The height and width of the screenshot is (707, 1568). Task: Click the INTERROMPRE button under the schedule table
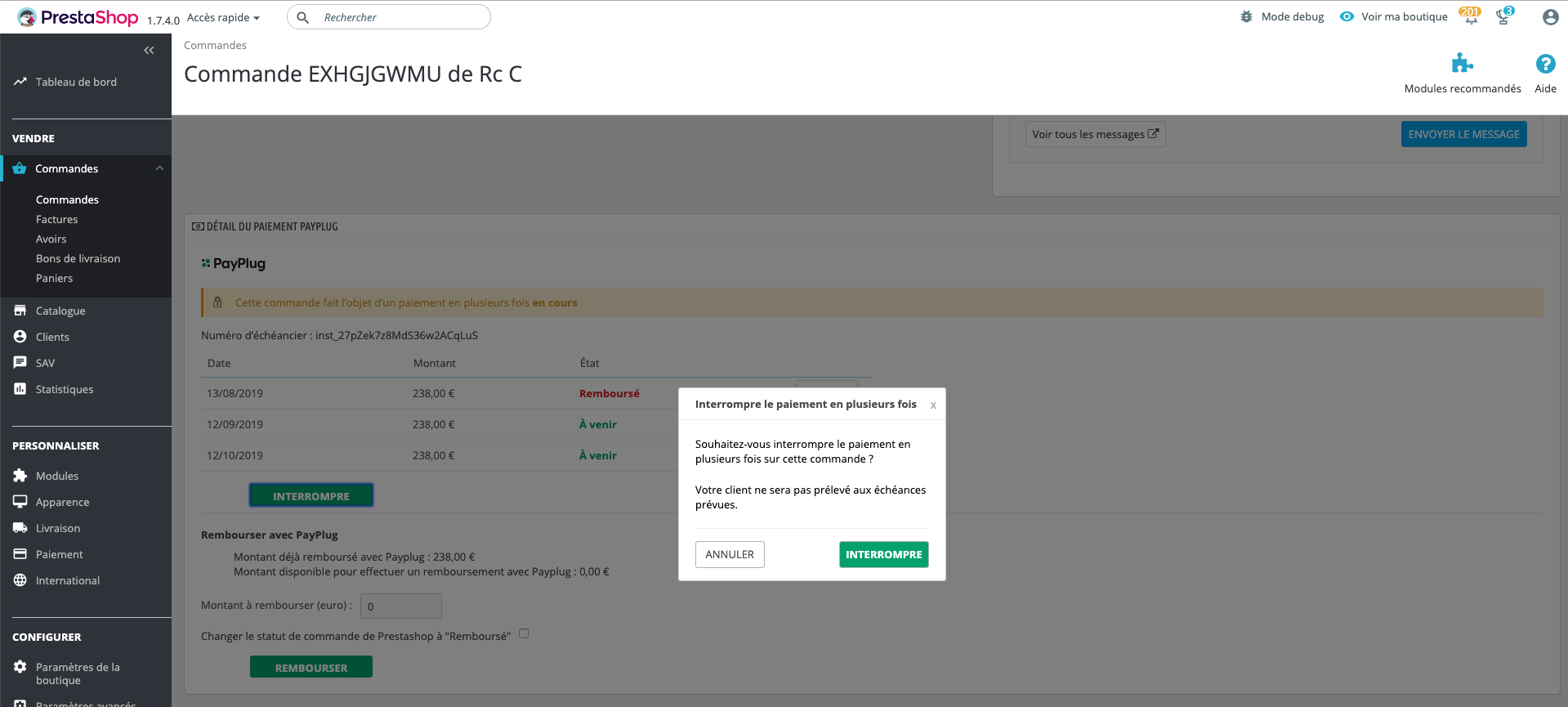click(311, 495)
